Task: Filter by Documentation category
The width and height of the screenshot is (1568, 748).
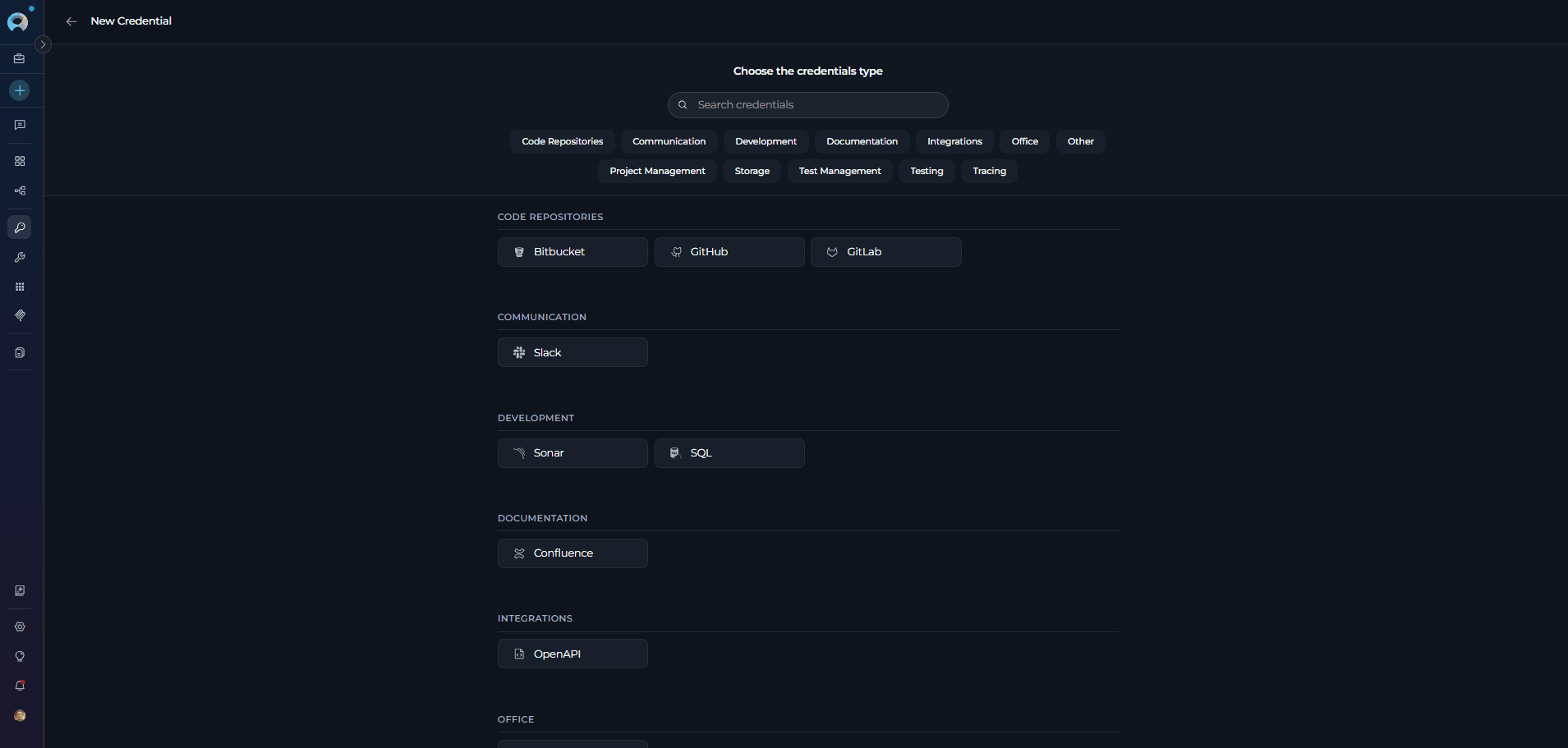Action: click(862, 141)
